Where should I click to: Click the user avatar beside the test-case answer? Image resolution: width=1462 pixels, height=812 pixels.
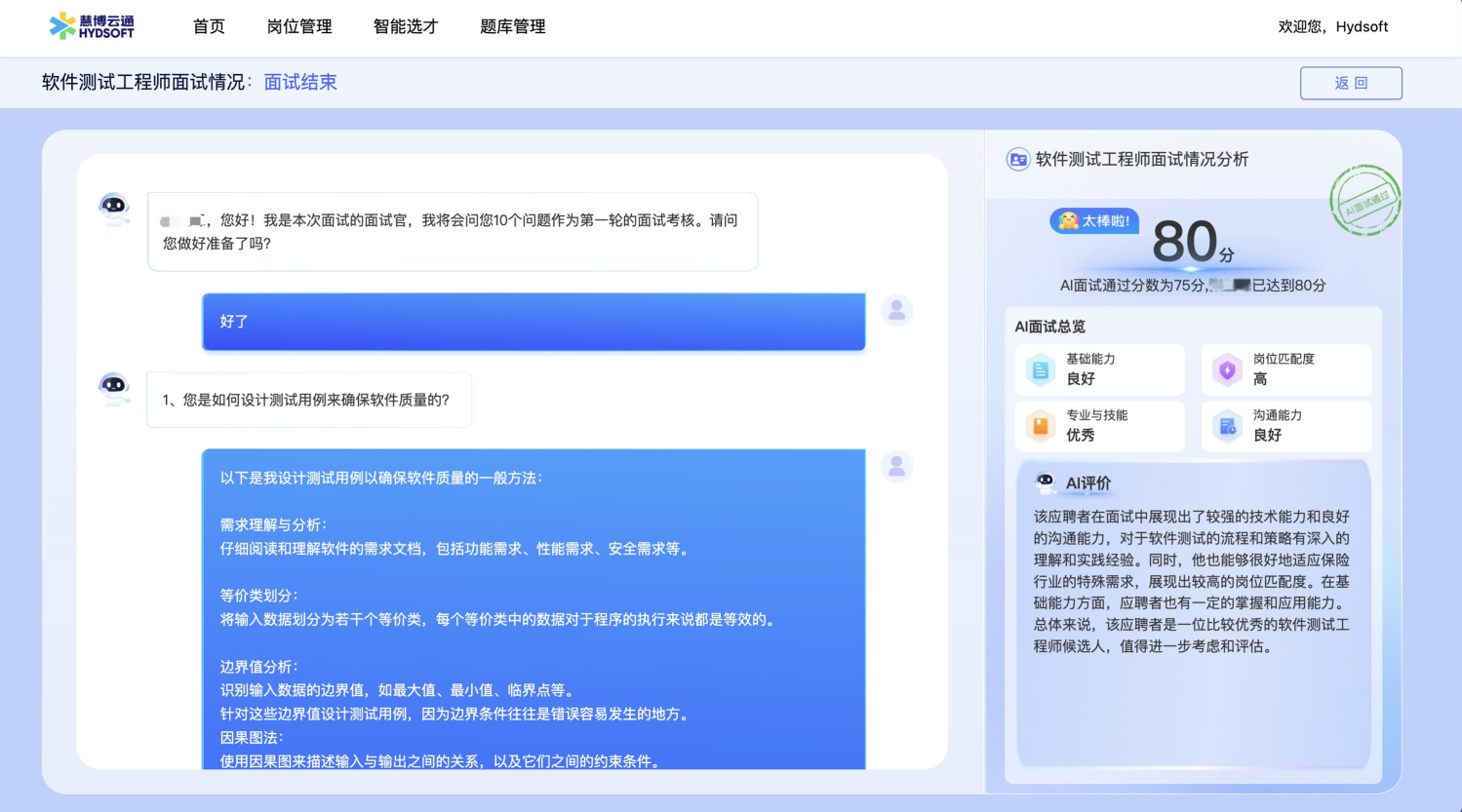[896, 467]
